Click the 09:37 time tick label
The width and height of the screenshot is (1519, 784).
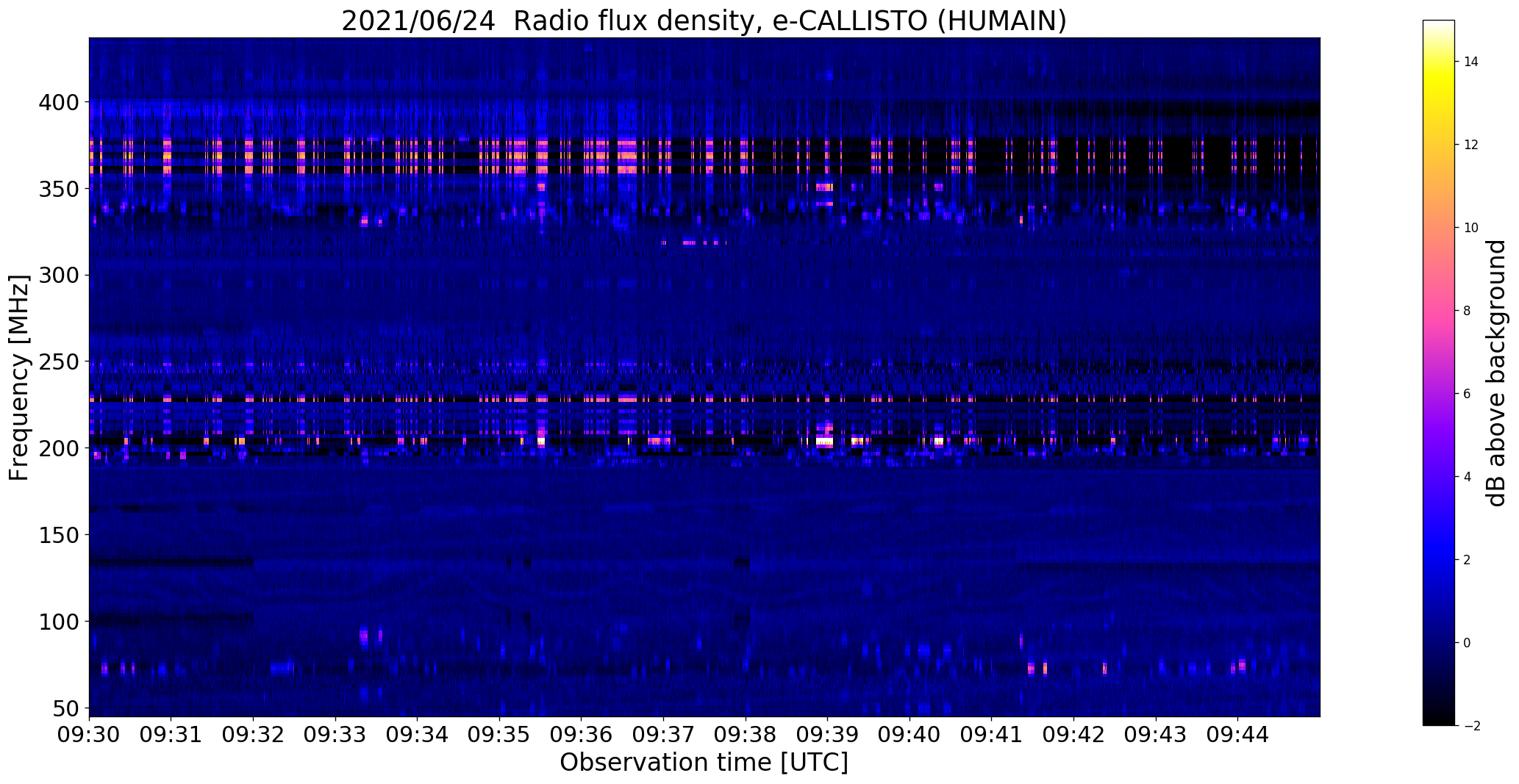tap(664, 735)
